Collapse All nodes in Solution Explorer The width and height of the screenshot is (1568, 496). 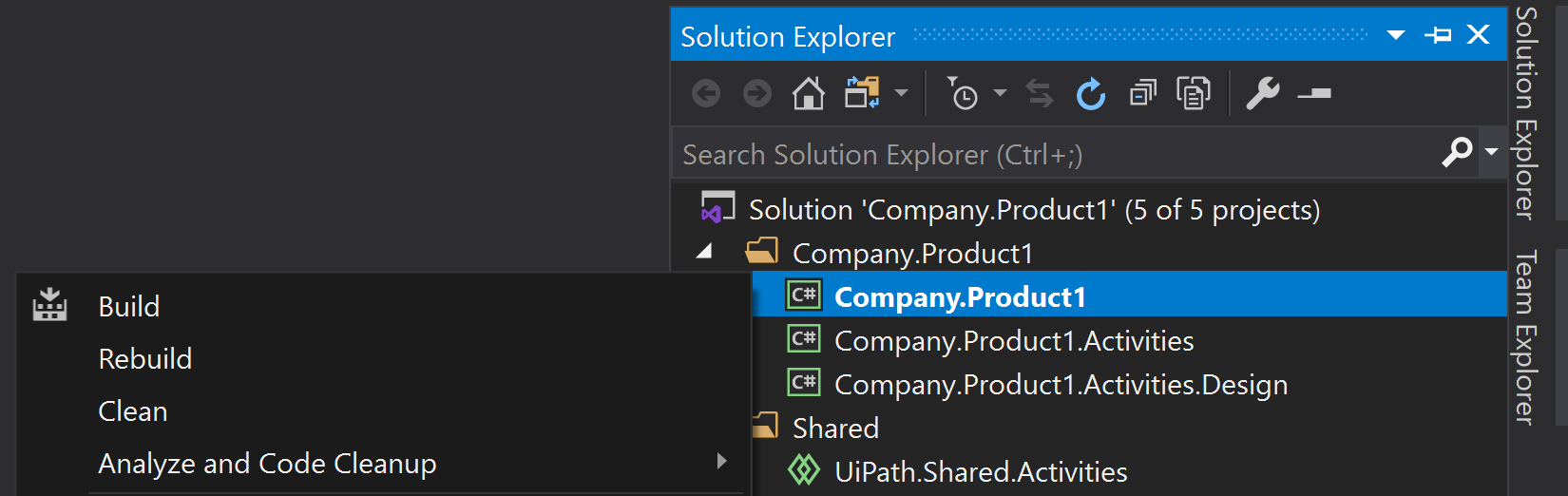pyautogui.click(x=1142, y=93)
